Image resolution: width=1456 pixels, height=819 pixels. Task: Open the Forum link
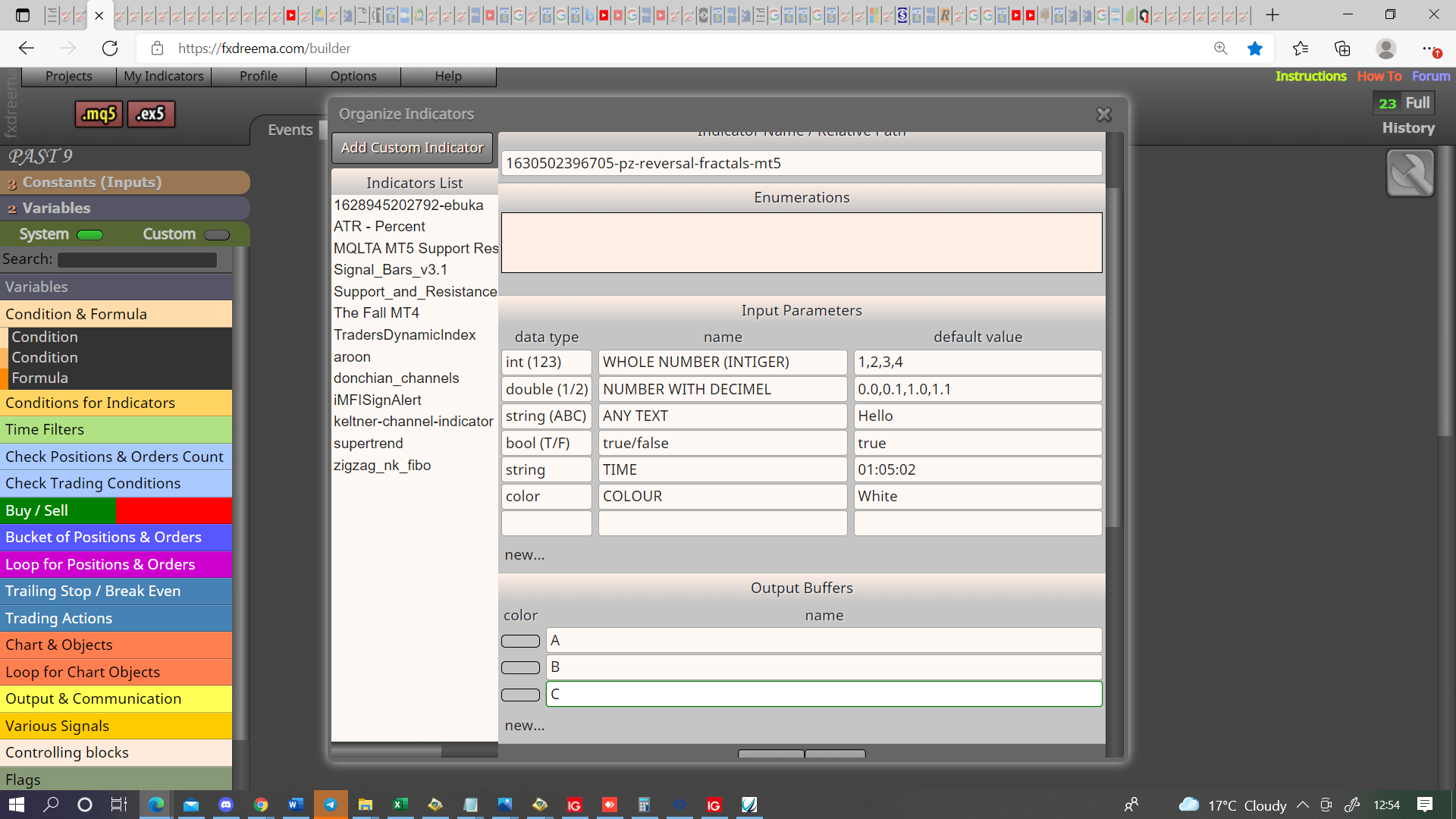pyautogui.click(x=1431, y=76)
